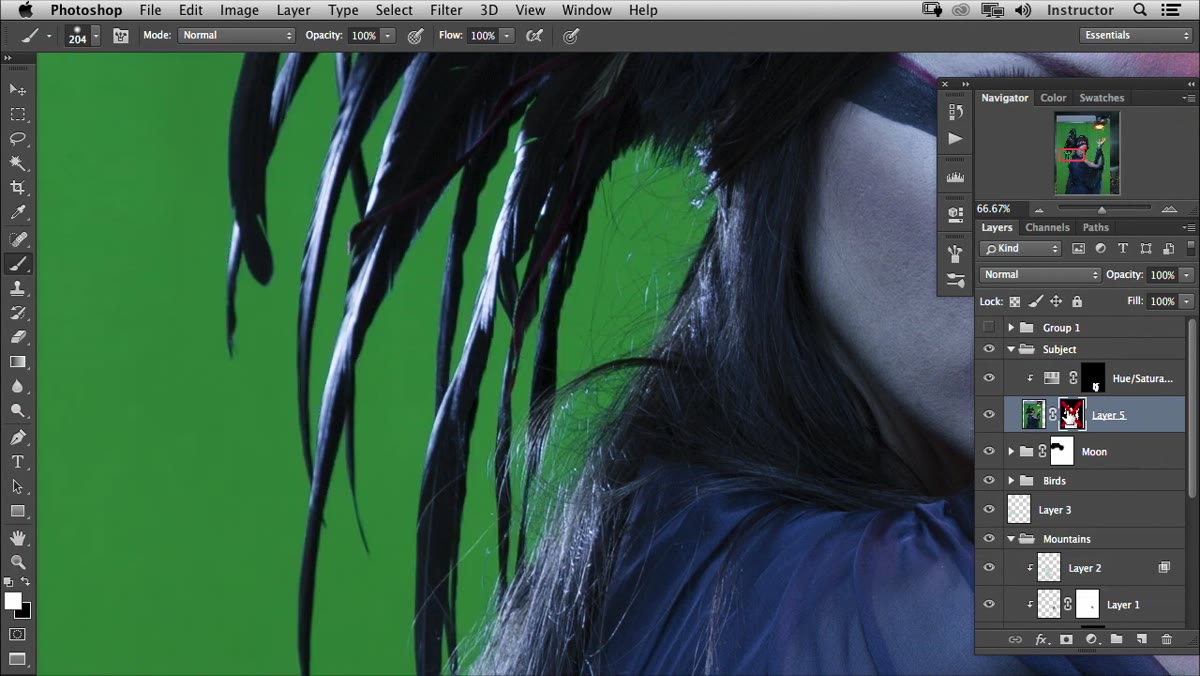Expand the Birds group
Viewport: 1200px width, 676px height.
[1011, 481]
